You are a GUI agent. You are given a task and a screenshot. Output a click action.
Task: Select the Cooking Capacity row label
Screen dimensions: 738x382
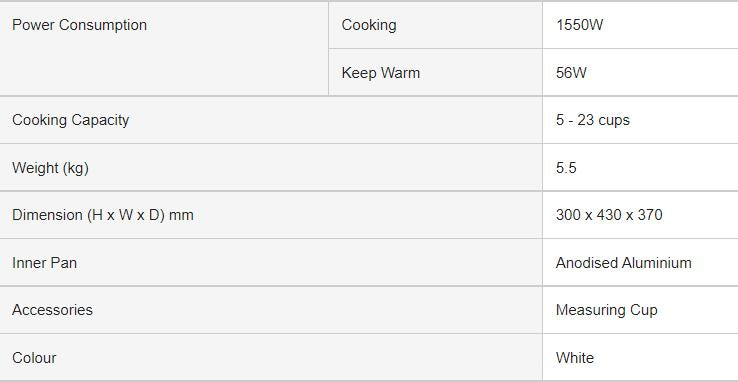click(x=71, y=120)
